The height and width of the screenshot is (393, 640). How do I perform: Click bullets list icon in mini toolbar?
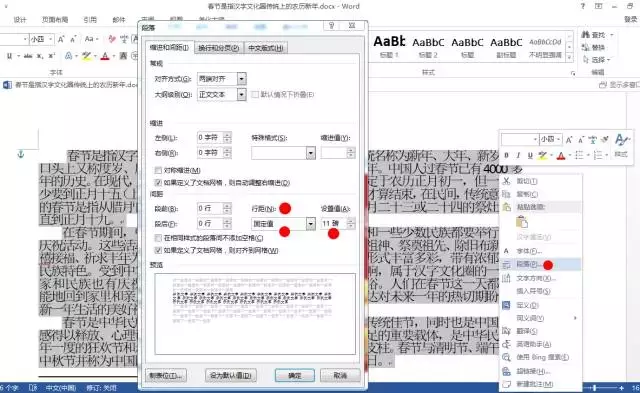click(x=579, y=155)
